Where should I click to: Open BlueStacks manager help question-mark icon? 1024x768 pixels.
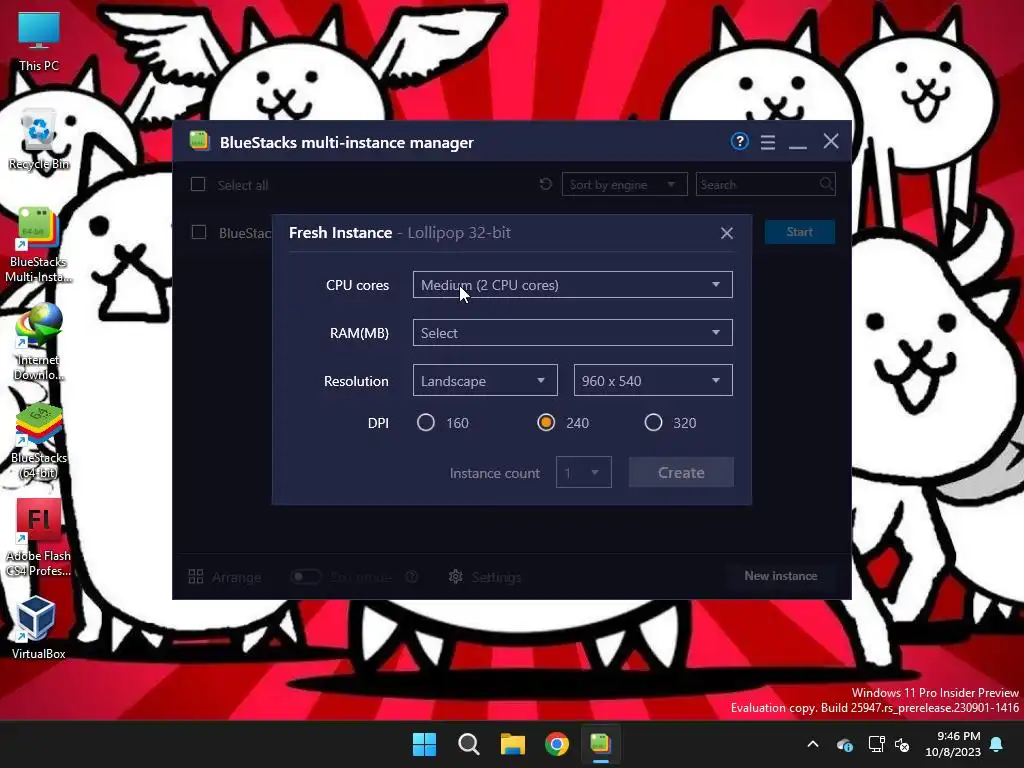click(x=739, y=141)
